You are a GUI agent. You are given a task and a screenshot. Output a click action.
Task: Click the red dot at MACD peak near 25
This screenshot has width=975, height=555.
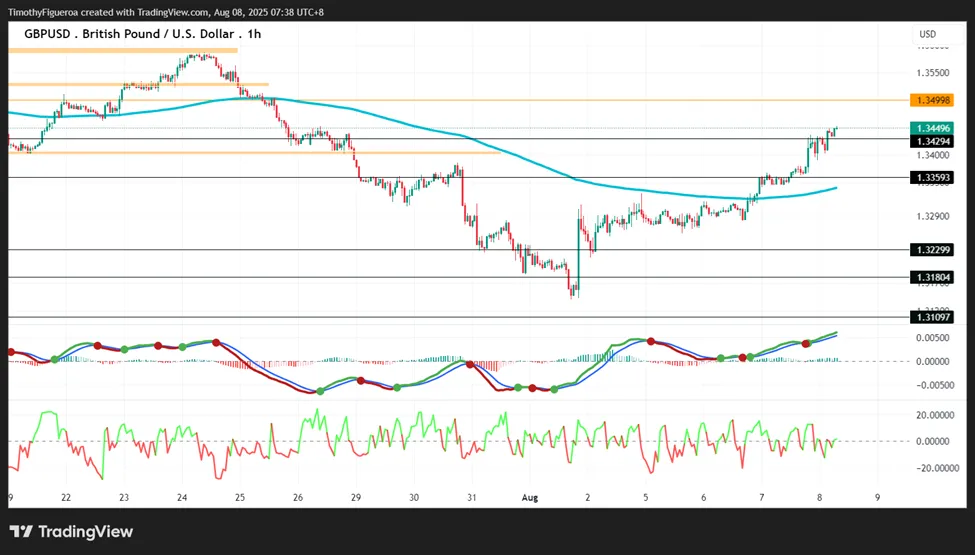[x=216, y=342]
